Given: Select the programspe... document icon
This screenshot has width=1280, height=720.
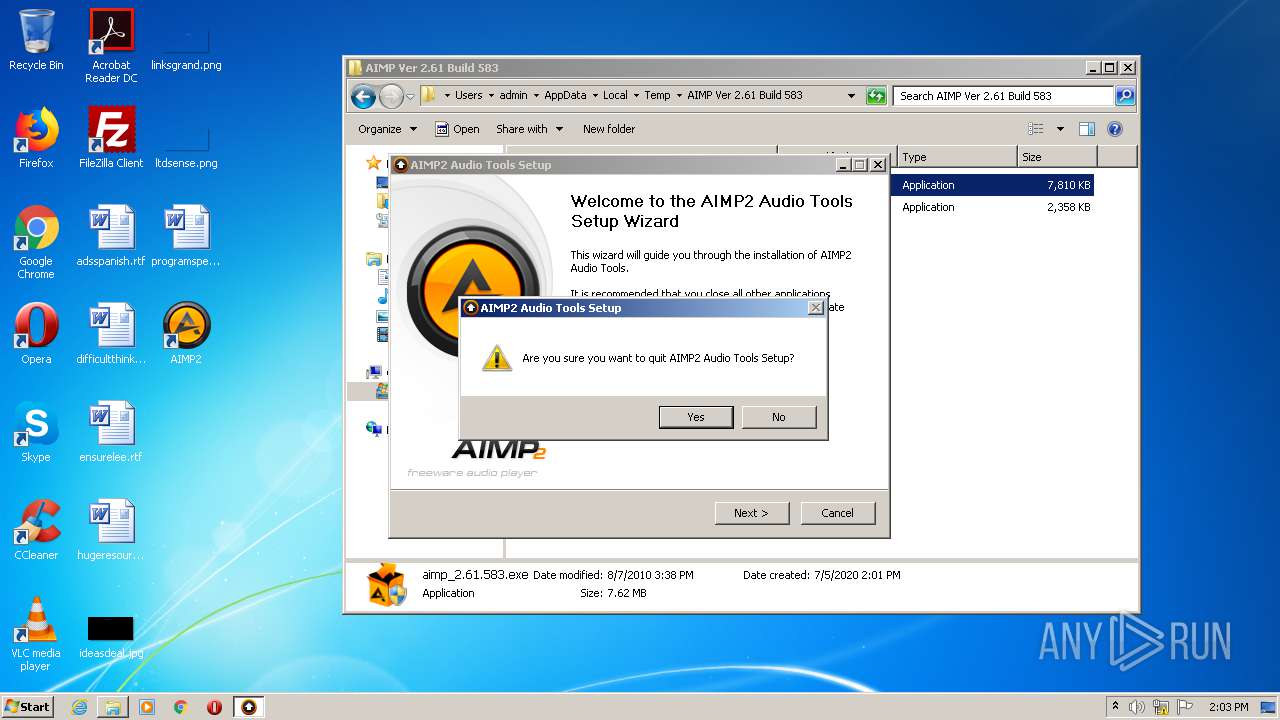Looking at the screenshot, I should (186, 236).
